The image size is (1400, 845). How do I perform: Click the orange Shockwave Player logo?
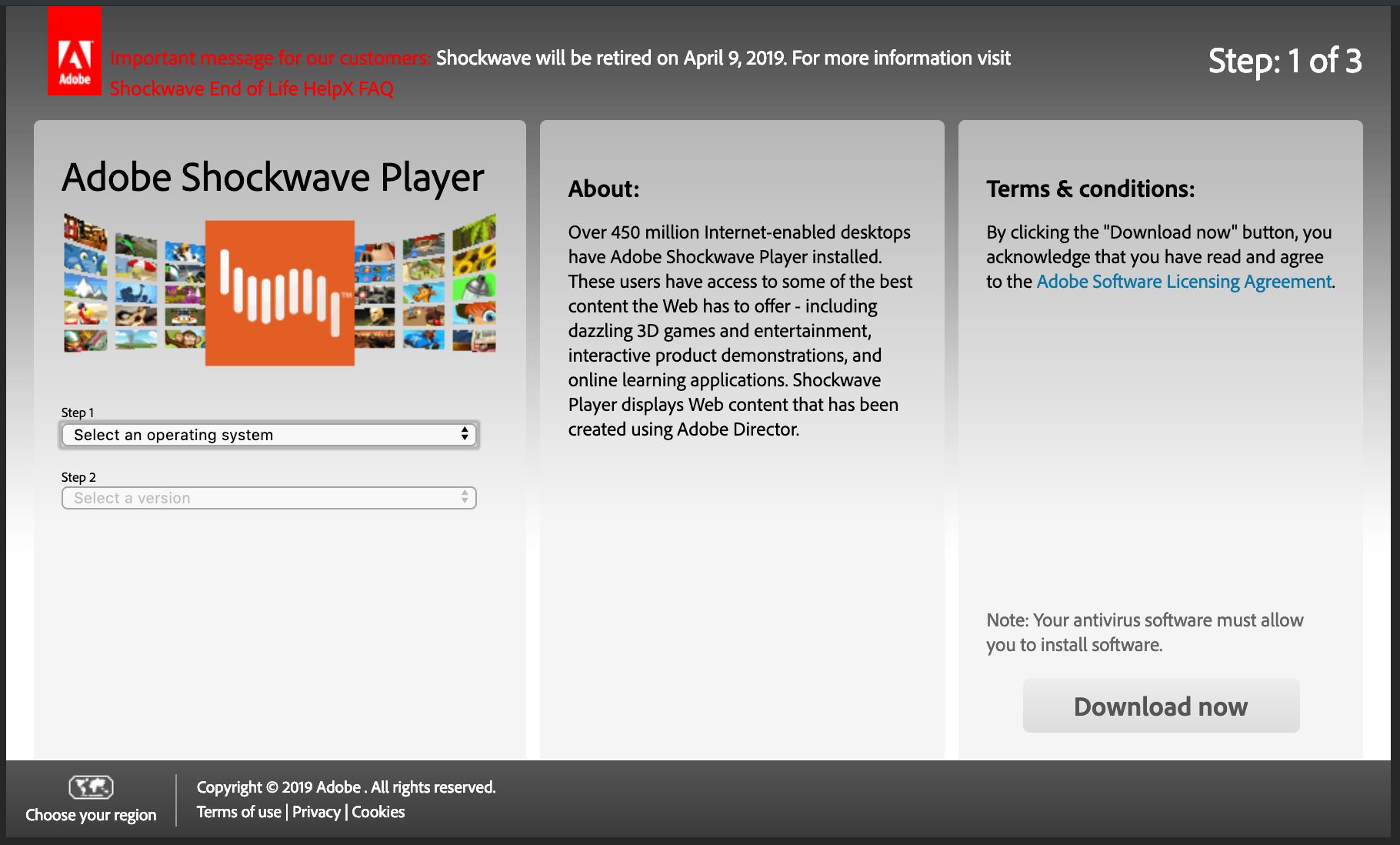(280, 293)
